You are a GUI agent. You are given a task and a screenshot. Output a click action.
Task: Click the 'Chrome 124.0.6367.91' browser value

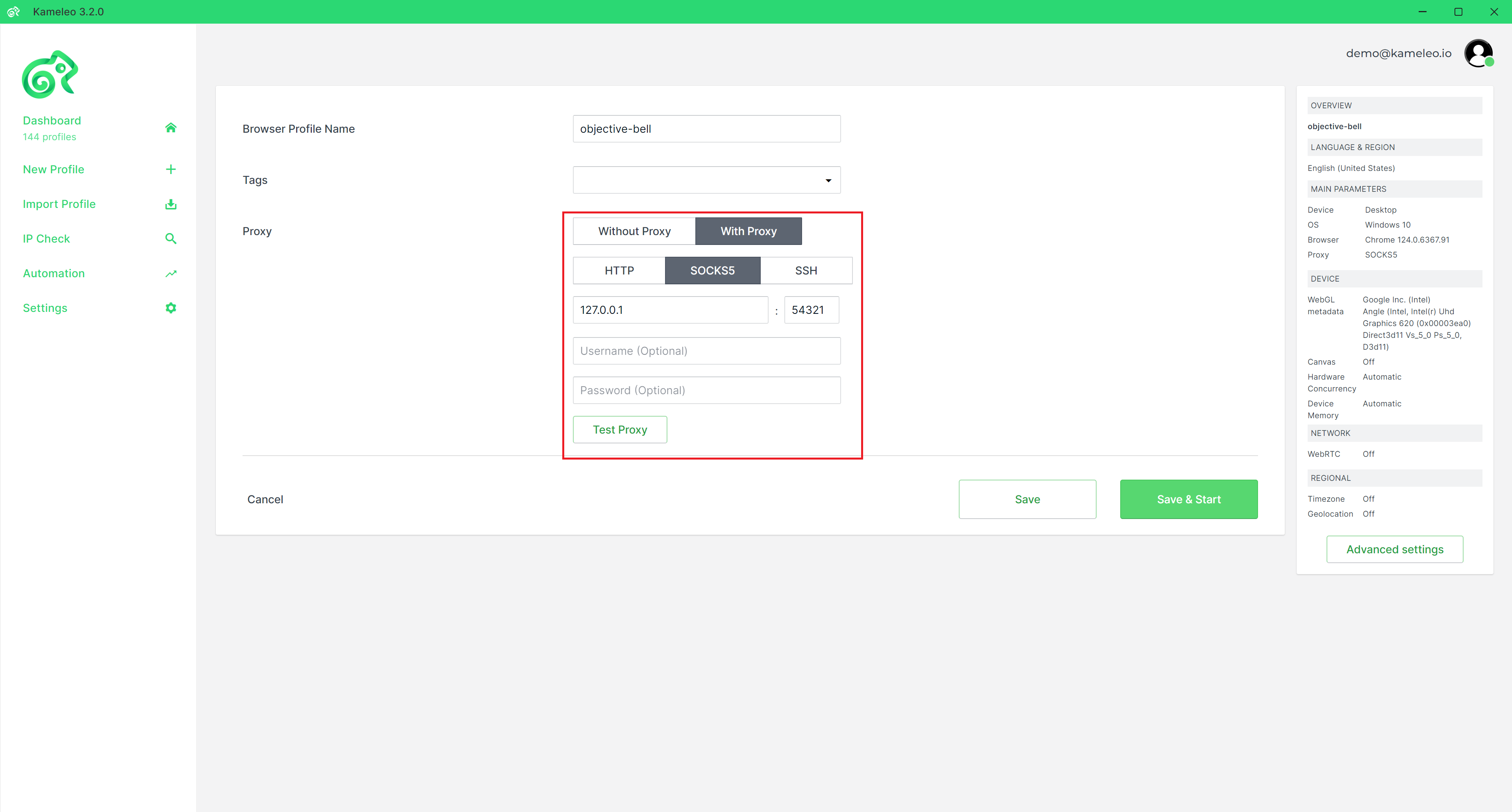[x=1407, y=239]
